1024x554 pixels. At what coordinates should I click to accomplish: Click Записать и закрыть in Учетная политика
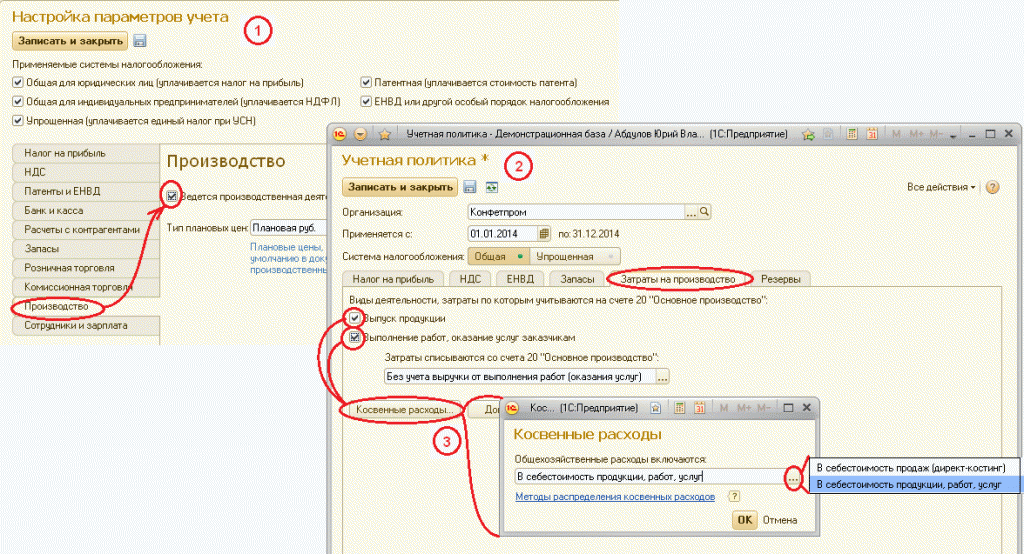(x=400, y=187)
